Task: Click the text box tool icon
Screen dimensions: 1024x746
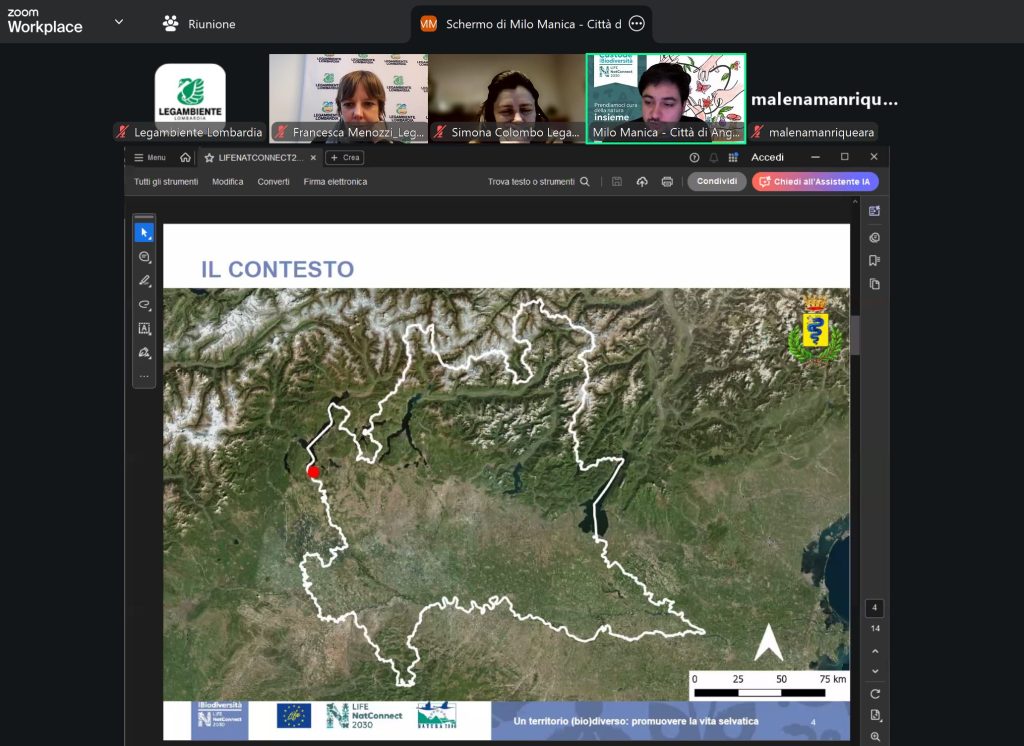Action: (x=144, y=329)
